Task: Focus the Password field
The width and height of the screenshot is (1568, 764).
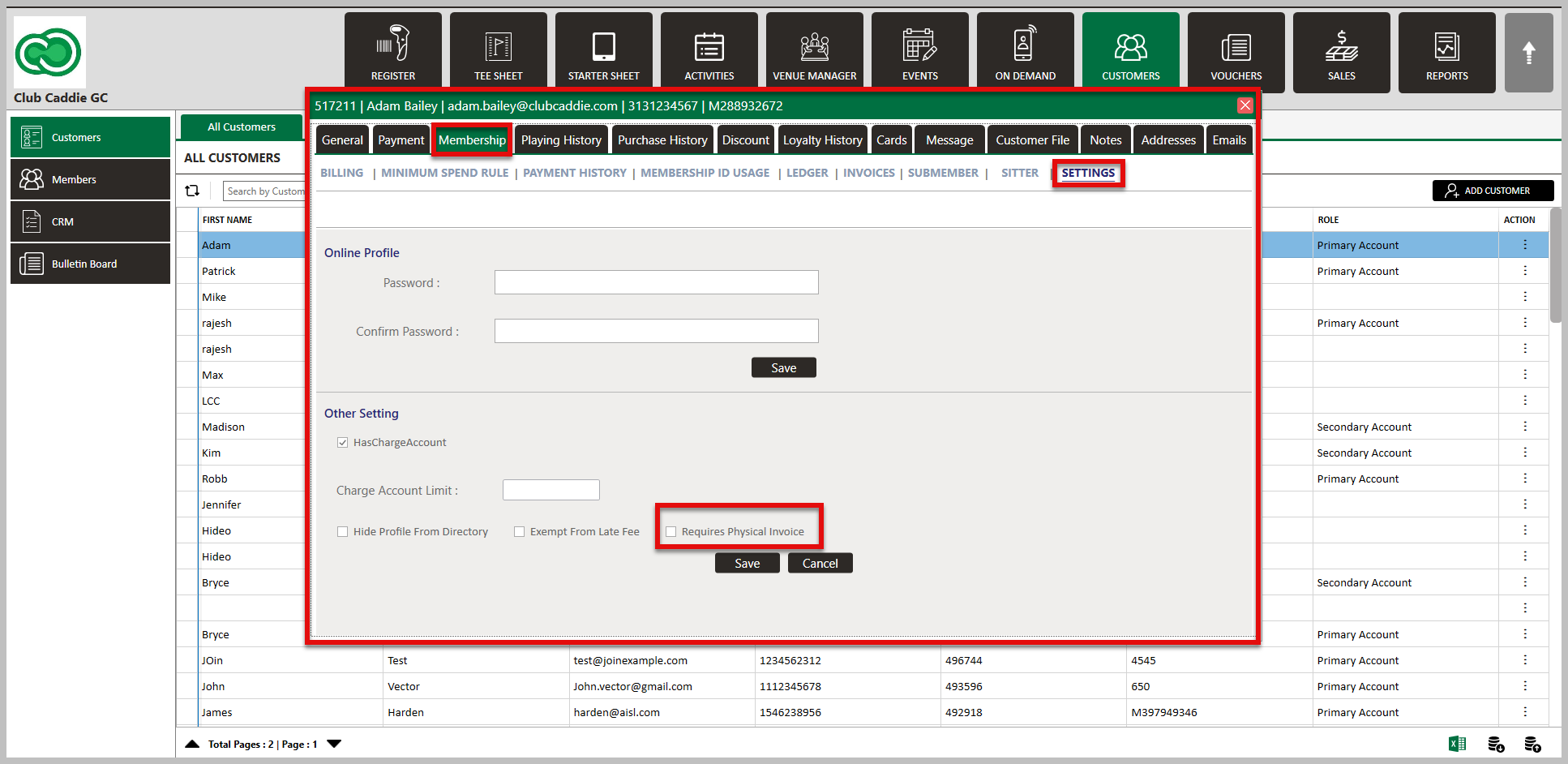Action: 657,282
